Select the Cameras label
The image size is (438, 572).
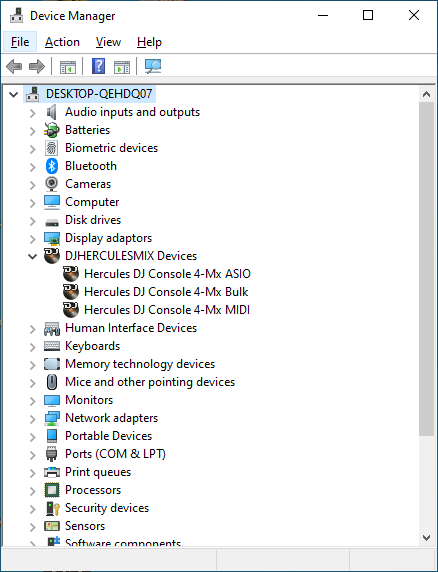(88, 184)
